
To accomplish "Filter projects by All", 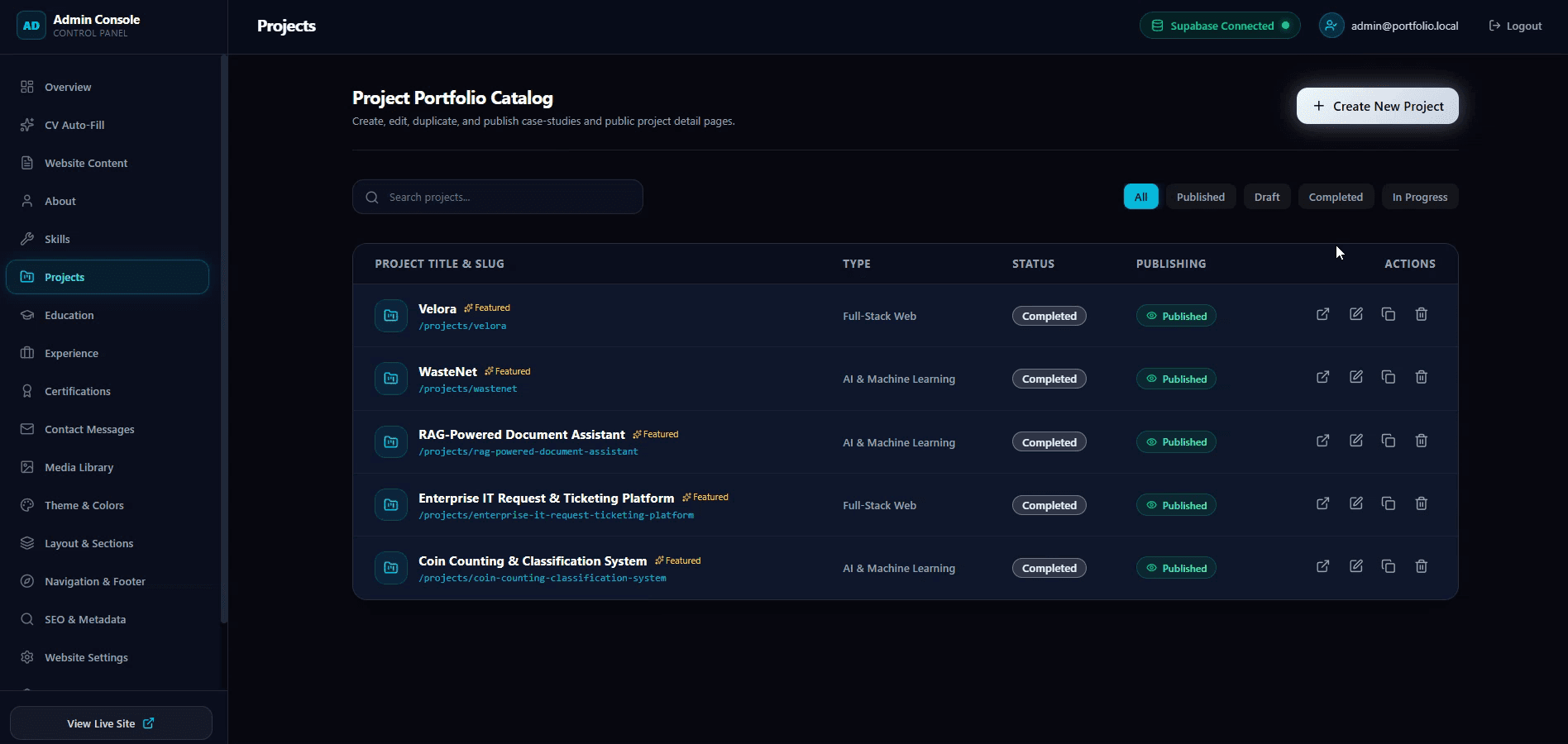I will tap(1140, 197).
